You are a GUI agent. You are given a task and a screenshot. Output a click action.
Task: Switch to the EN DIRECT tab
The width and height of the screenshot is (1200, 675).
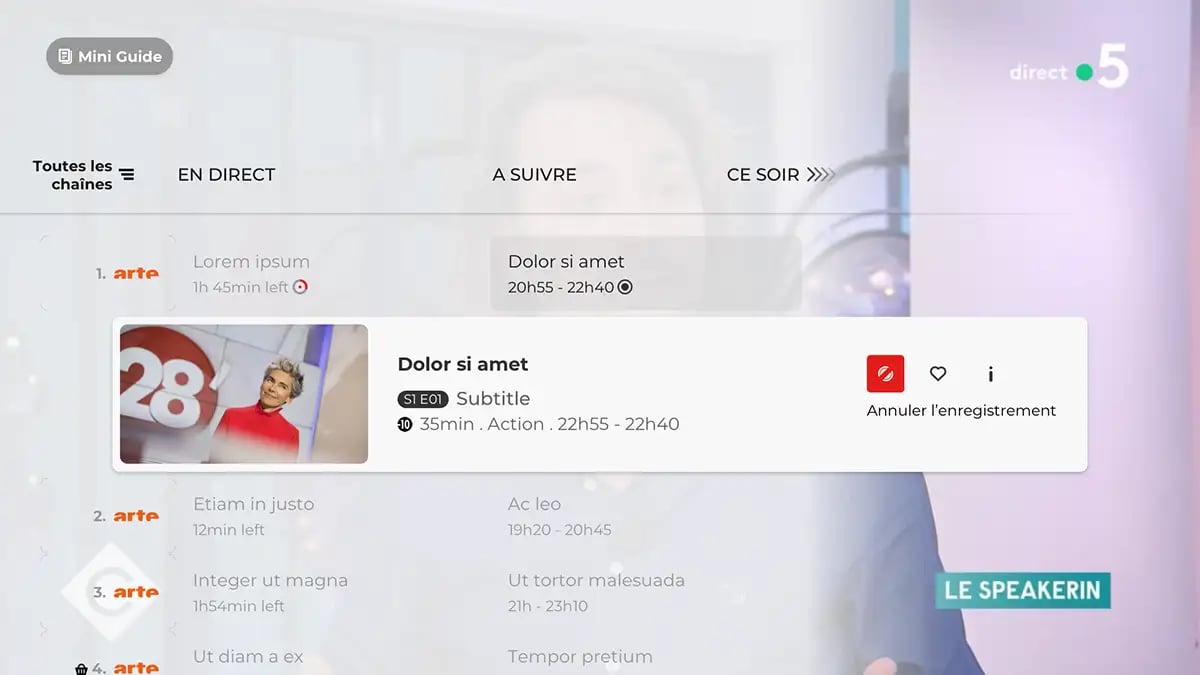(225, 174)
